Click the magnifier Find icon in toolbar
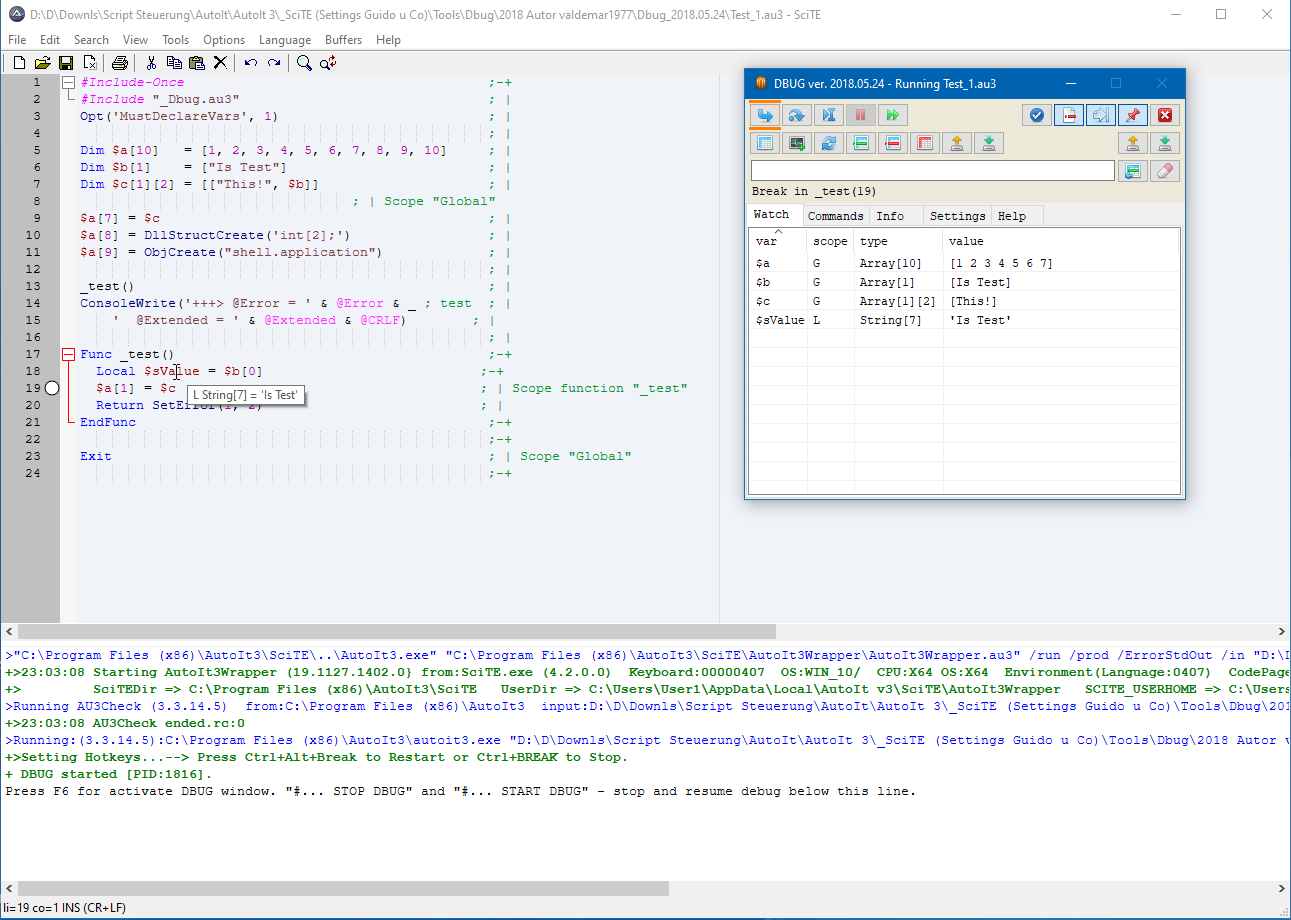 (304, 63)
